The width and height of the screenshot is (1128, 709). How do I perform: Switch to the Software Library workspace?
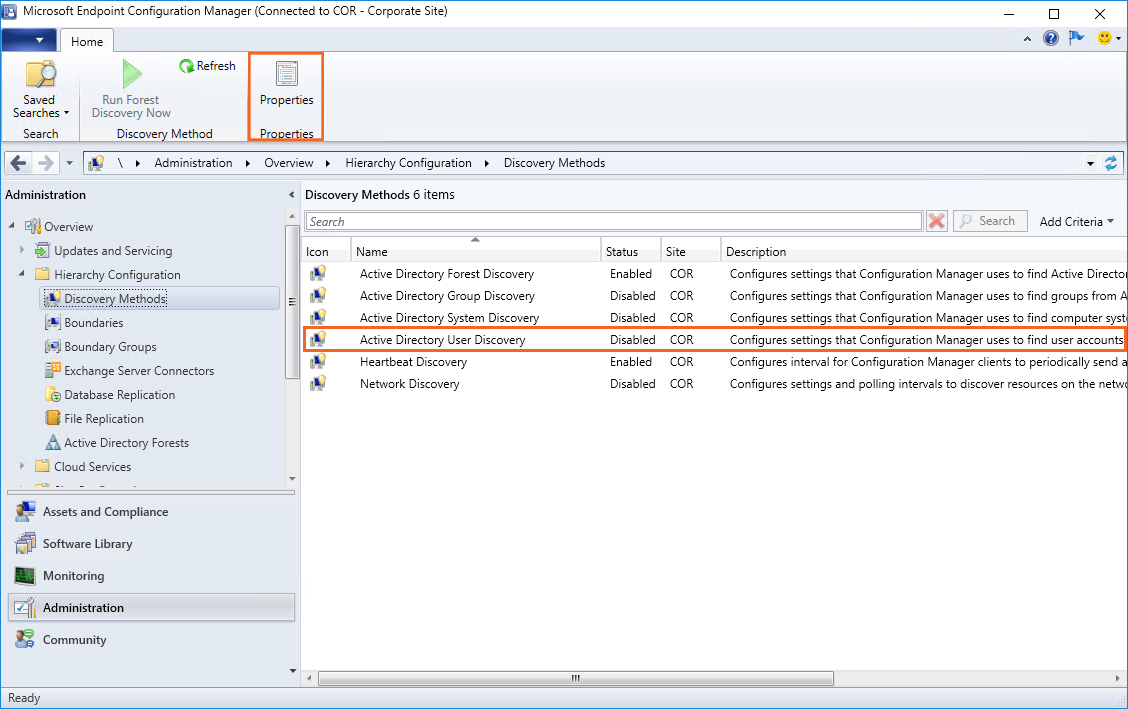pyautogui.click(x=87, y=544)
